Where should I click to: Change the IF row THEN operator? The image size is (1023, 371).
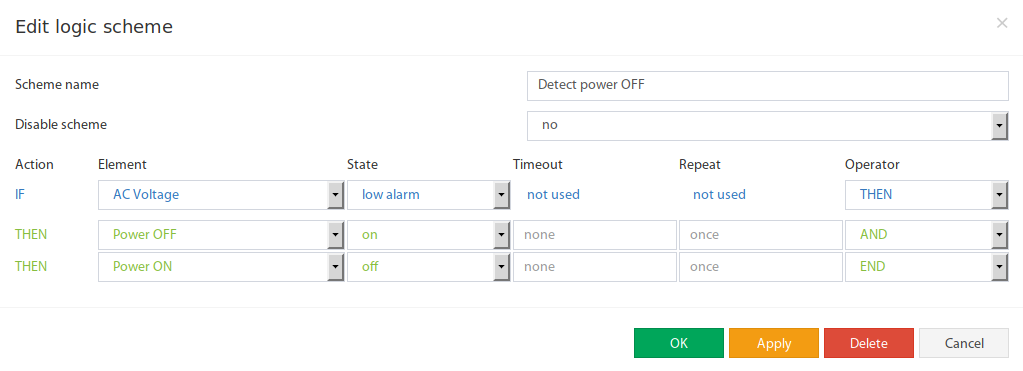point(926,195)
